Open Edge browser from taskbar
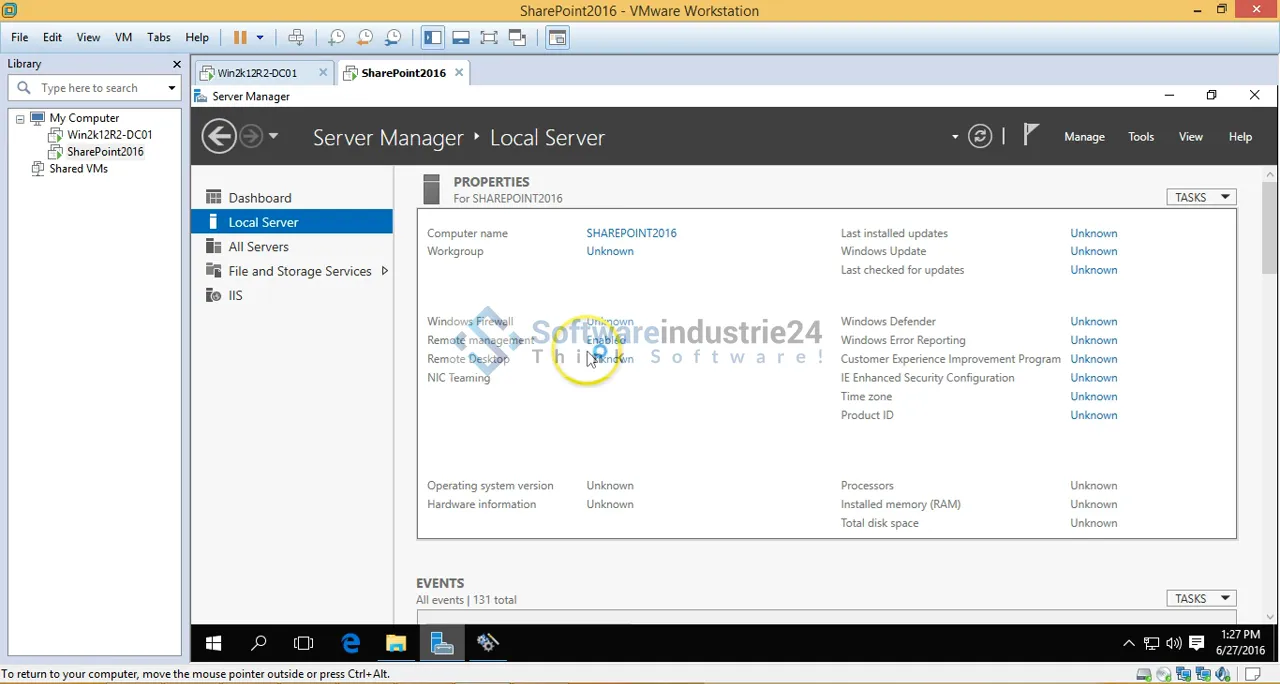This screenshot has width=1280, height=684. [350, 643]
